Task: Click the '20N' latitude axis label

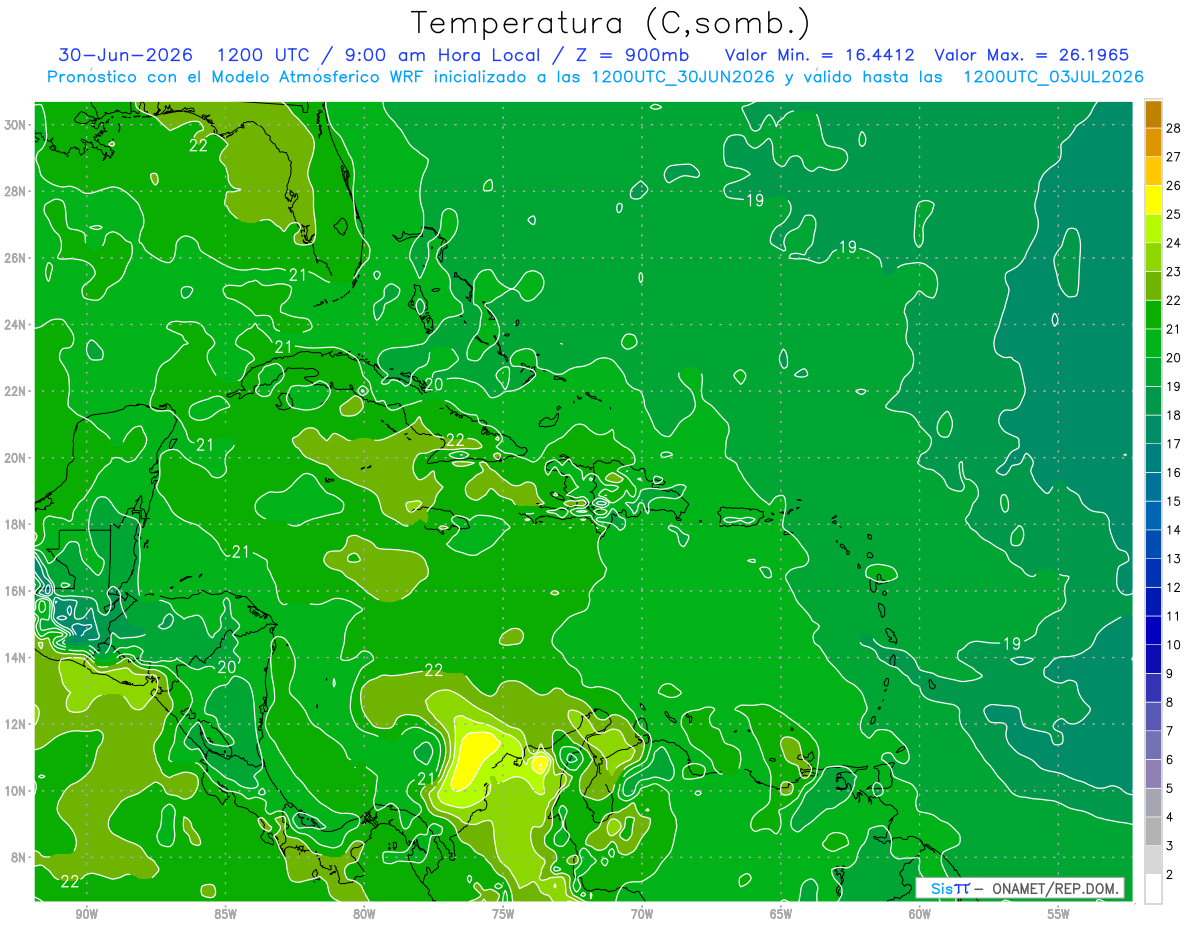Action: coord(16,458)
